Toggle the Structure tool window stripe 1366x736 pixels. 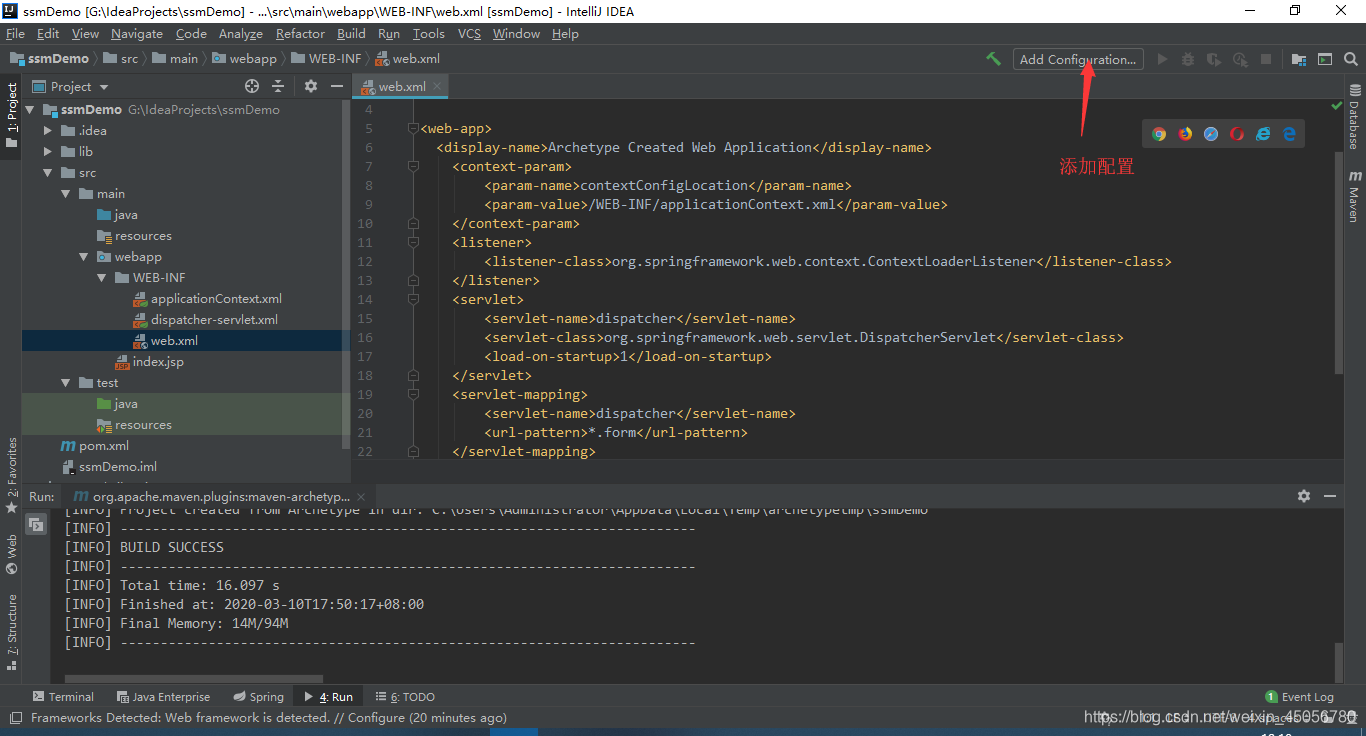[11, 631]
